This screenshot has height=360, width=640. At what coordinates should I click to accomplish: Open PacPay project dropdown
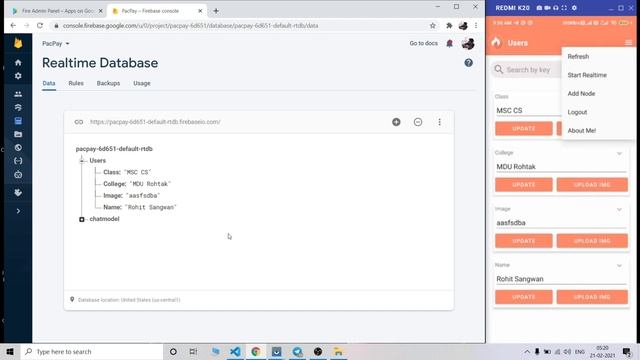click(56, 43)
